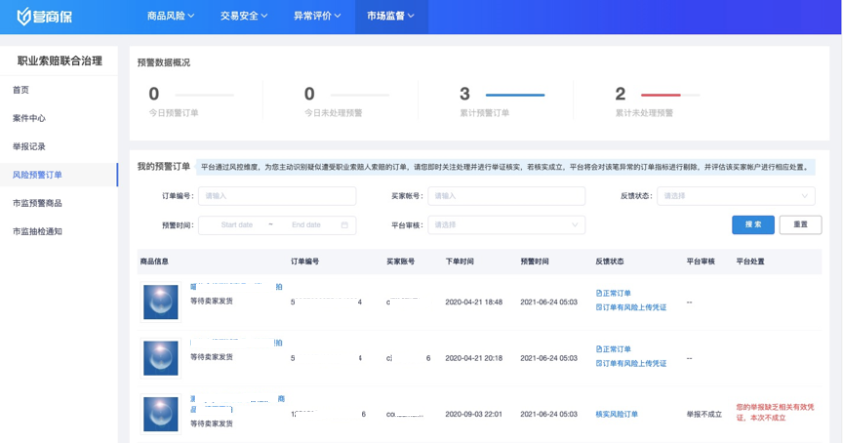Image resolution: width=843 pixels, height=443 pixels.
Task: Click 正常订单 link for 18:48 order
Action: 613,294
